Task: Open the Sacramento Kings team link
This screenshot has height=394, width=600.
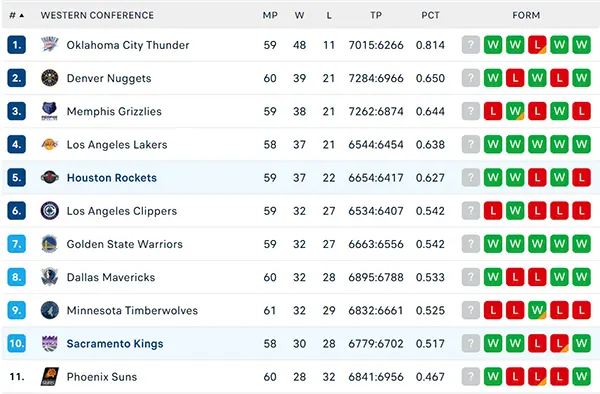Action: pos(115,344)
